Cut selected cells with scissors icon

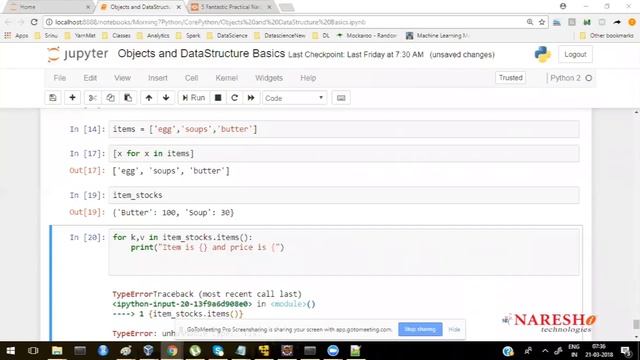coord(92,98)
